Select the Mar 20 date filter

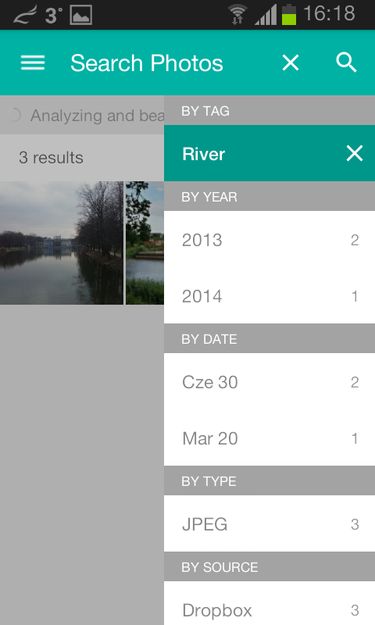point(269,438)
